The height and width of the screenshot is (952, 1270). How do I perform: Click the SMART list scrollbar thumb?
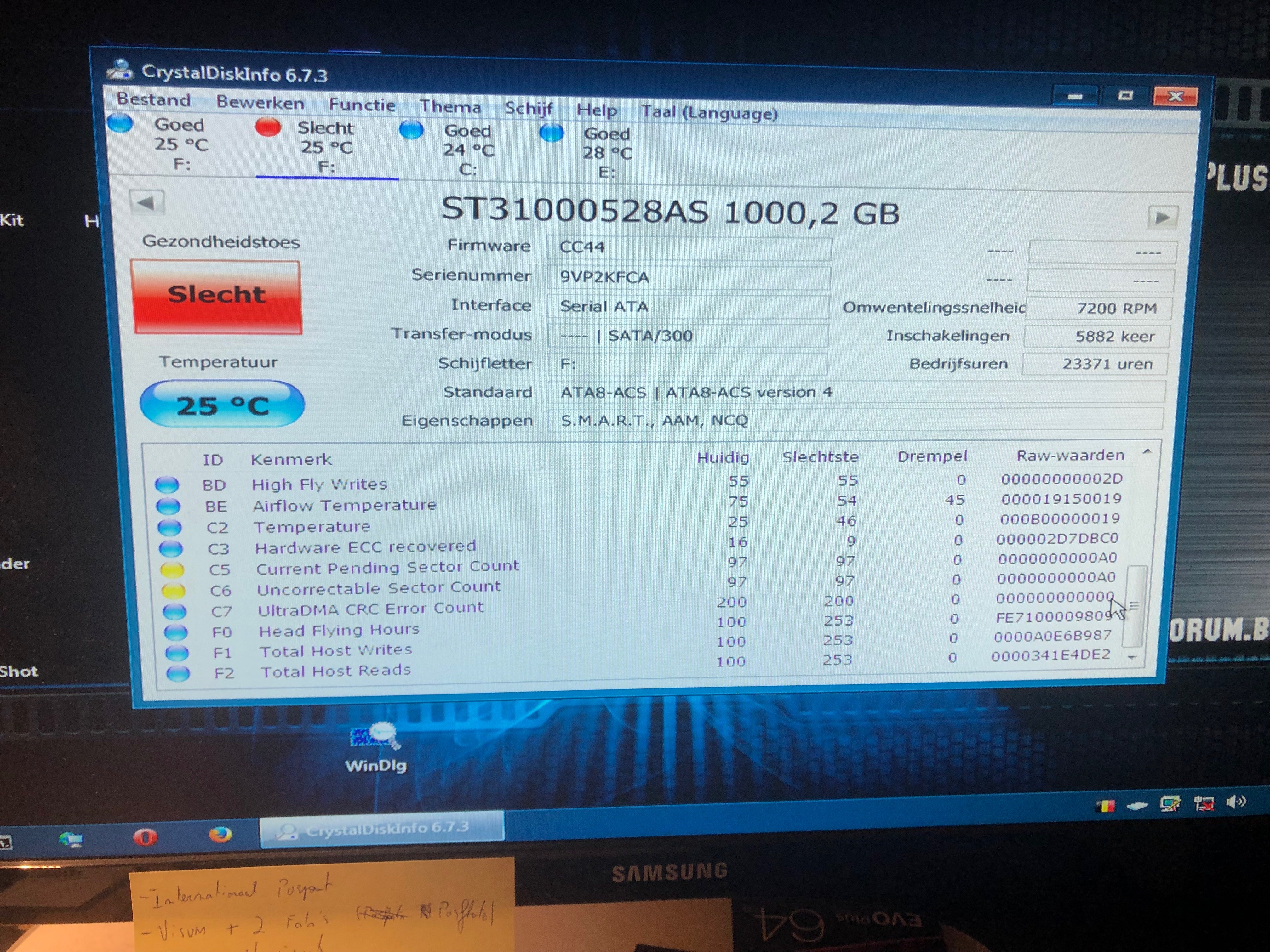1135,605
